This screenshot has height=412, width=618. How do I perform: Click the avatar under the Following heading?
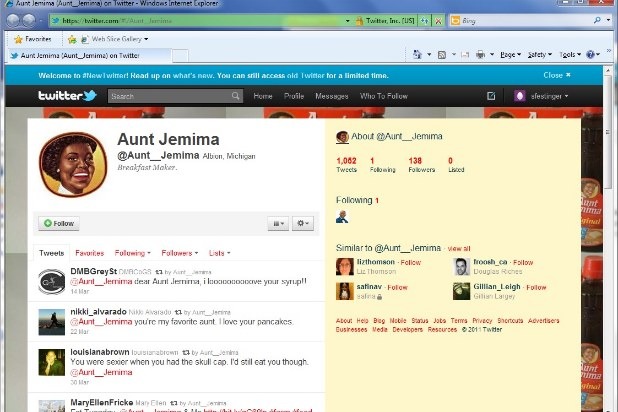coord(342,216)
